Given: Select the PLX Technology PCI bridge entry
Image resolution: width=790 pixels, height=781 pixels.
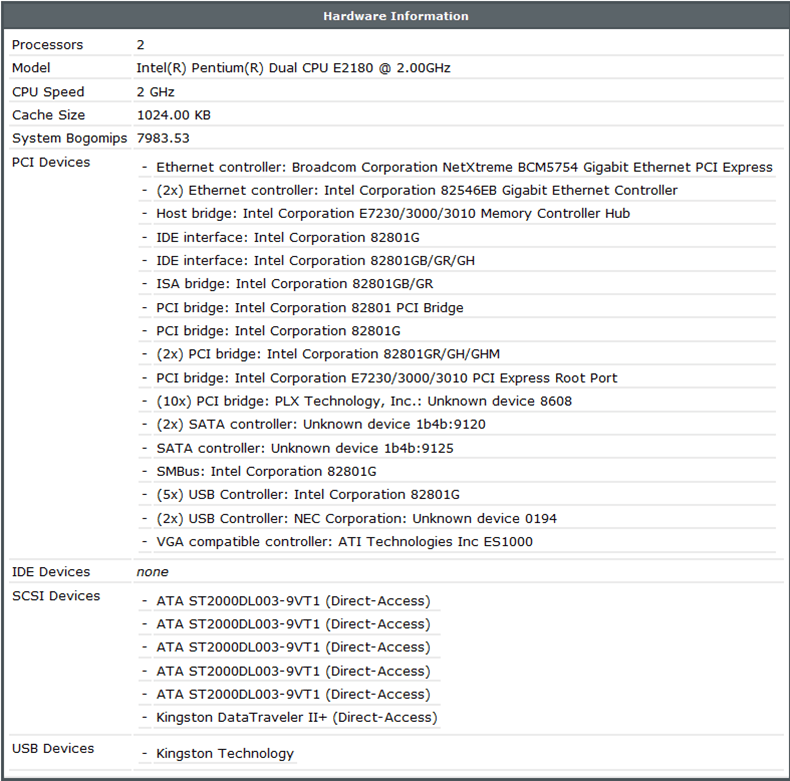Looking at the screenshot, I should click(364, 401).
